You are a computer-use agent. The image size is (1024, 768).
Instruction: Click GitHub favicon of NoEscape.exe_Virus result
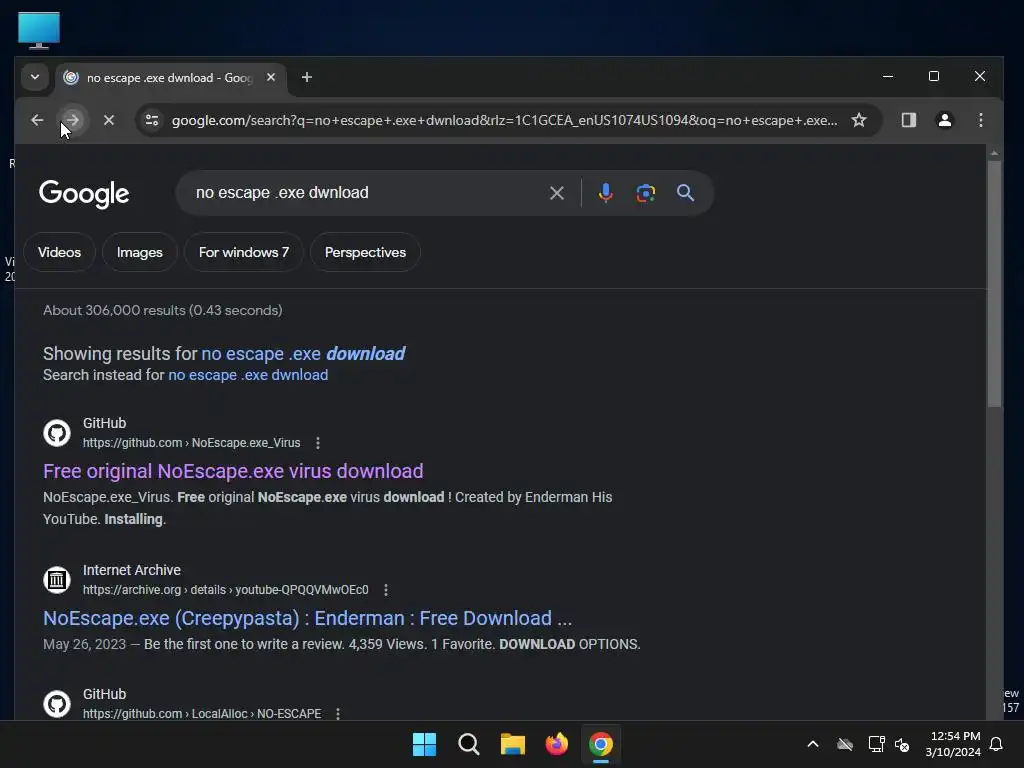click(x=57, y=433)
